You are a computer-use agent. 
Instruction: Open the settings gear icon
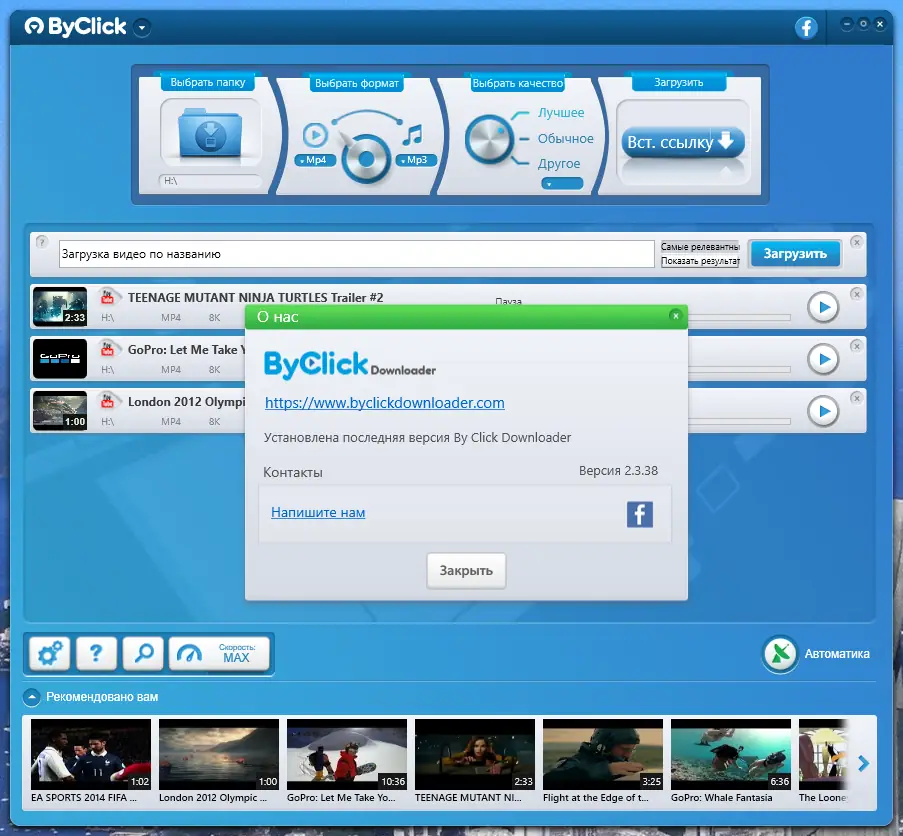(50, 653)
